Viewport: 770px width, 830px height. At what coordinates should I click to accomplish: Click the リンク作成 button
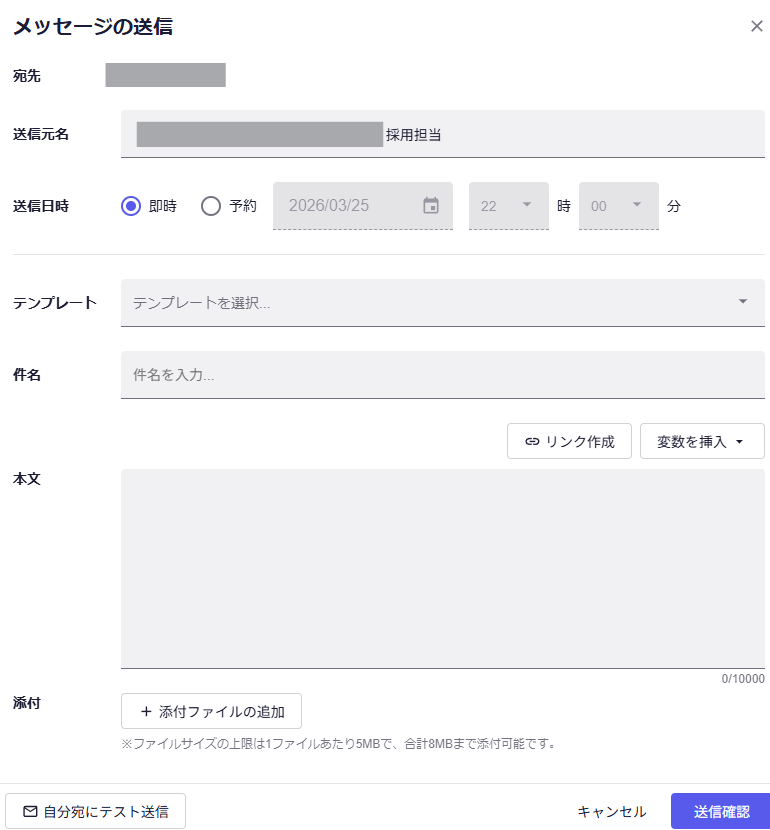(569, 441)
